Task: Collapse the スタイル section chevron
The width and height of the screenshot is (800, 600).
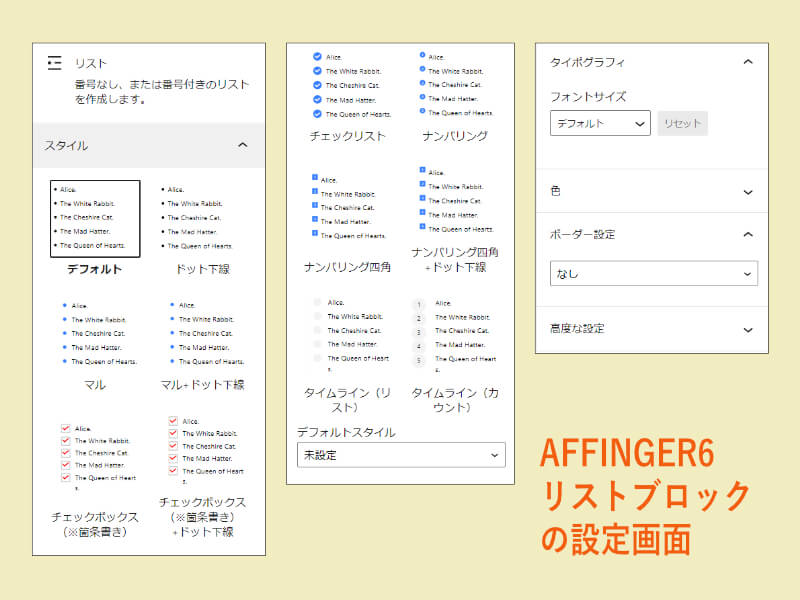Action: click(x=242, y=145)
